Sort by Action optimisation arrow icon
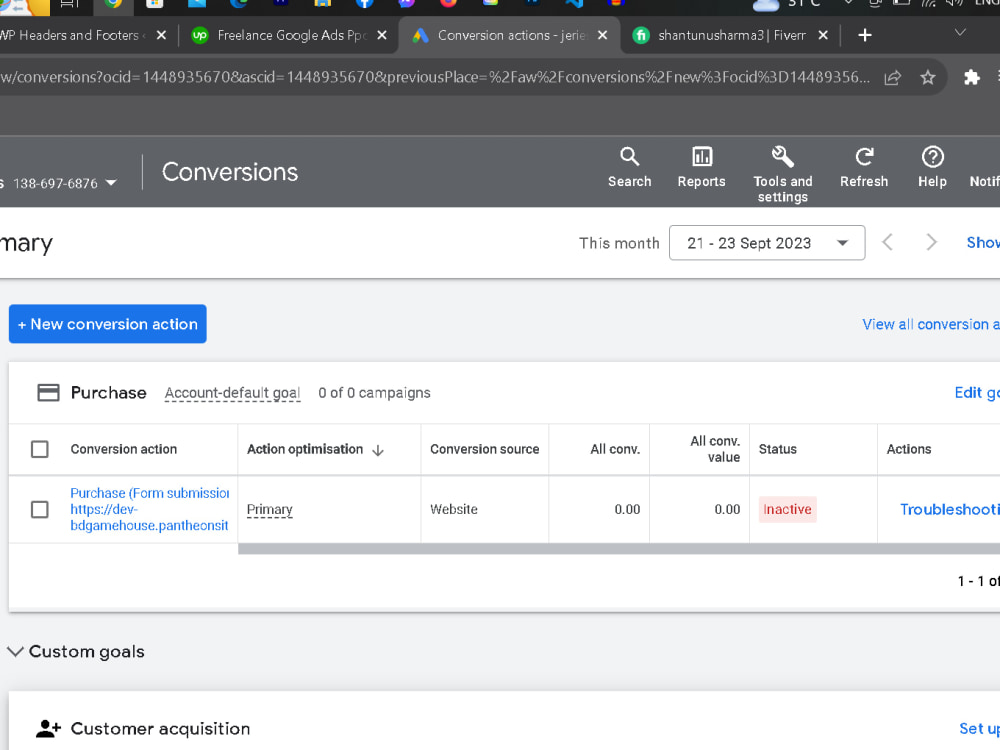 tap(378, 450)
